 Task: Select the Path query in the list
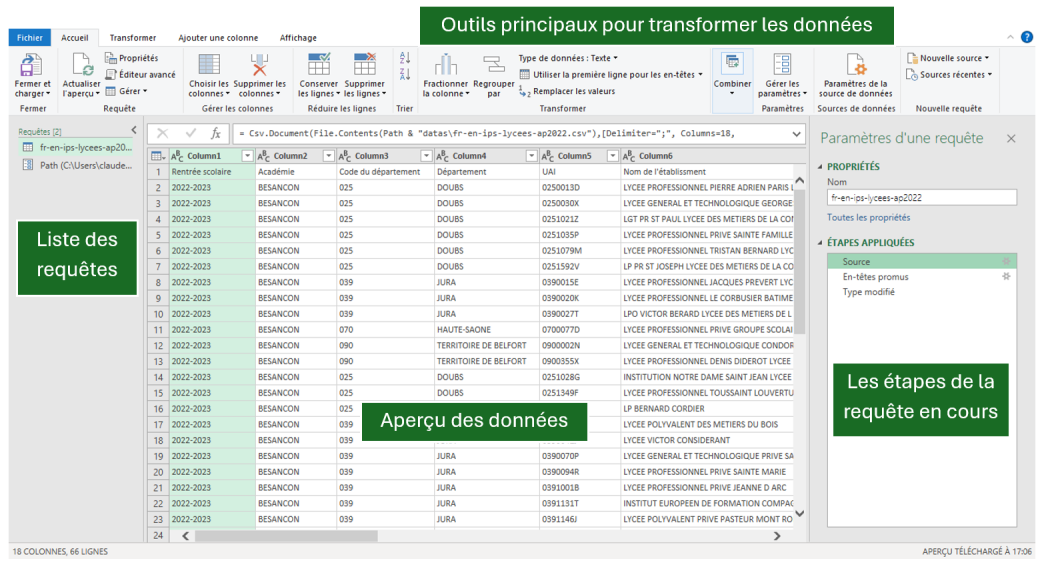[x=78, y=166]
